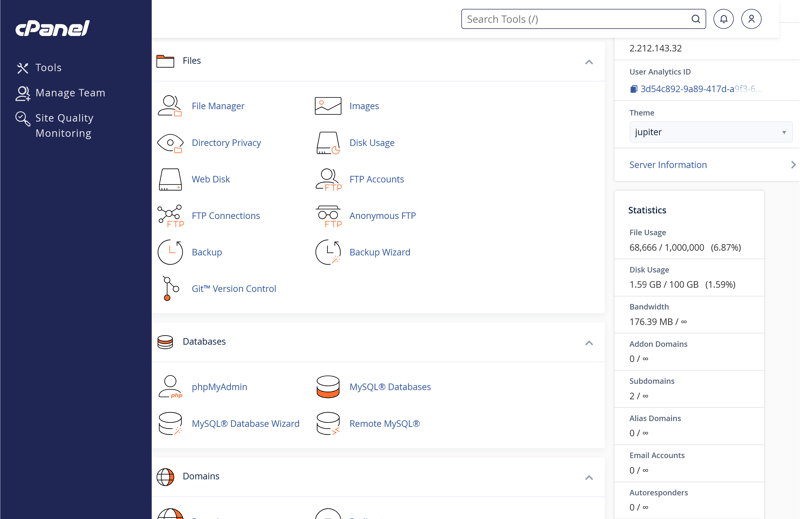Click the Remote MySQL icon
This screenshot has height=519, width=800.
(328, 424)
